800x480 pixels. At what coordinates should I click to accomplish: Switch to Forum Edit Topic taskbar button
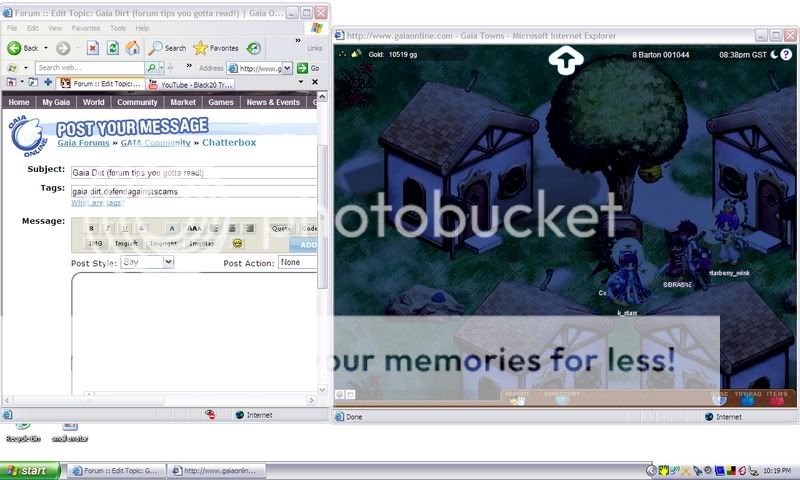(117, 470)
